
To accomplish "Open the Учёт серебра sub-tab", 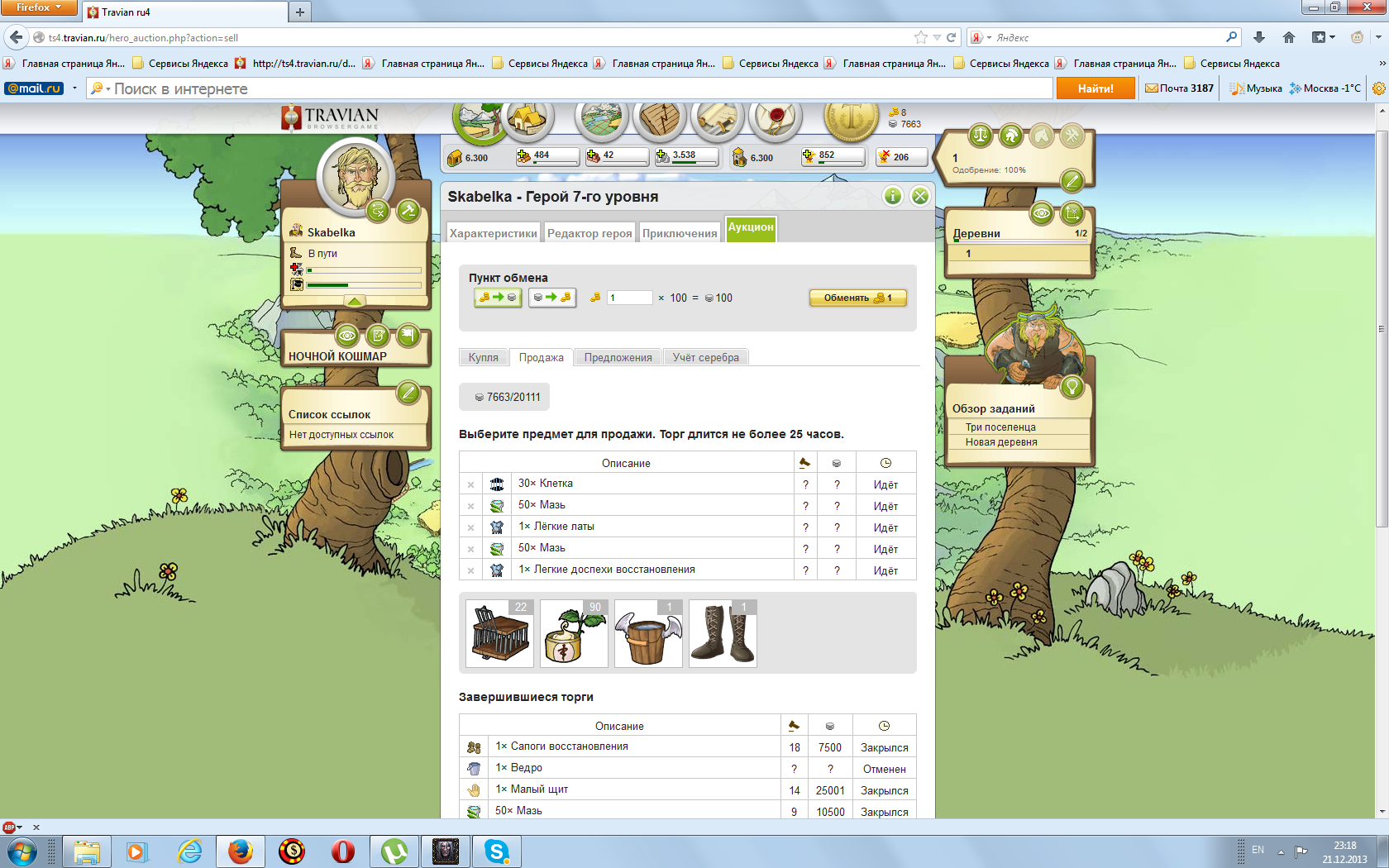I will [x=706, y=357].
